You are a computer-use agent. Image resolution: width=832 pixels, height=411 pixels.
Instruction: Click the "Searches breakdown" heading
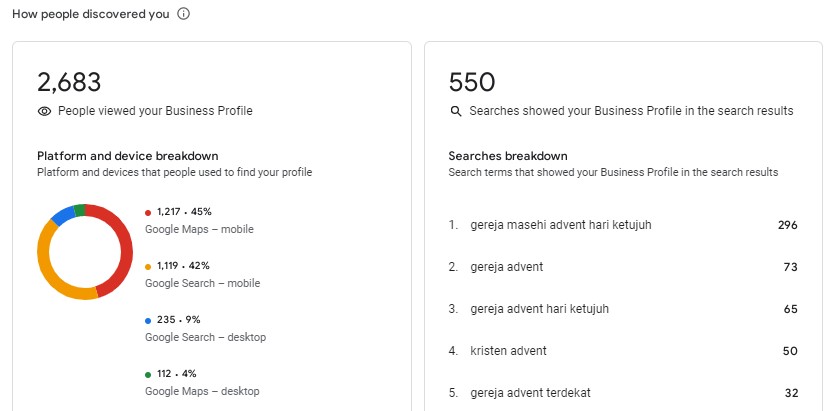tap(508, 156)
